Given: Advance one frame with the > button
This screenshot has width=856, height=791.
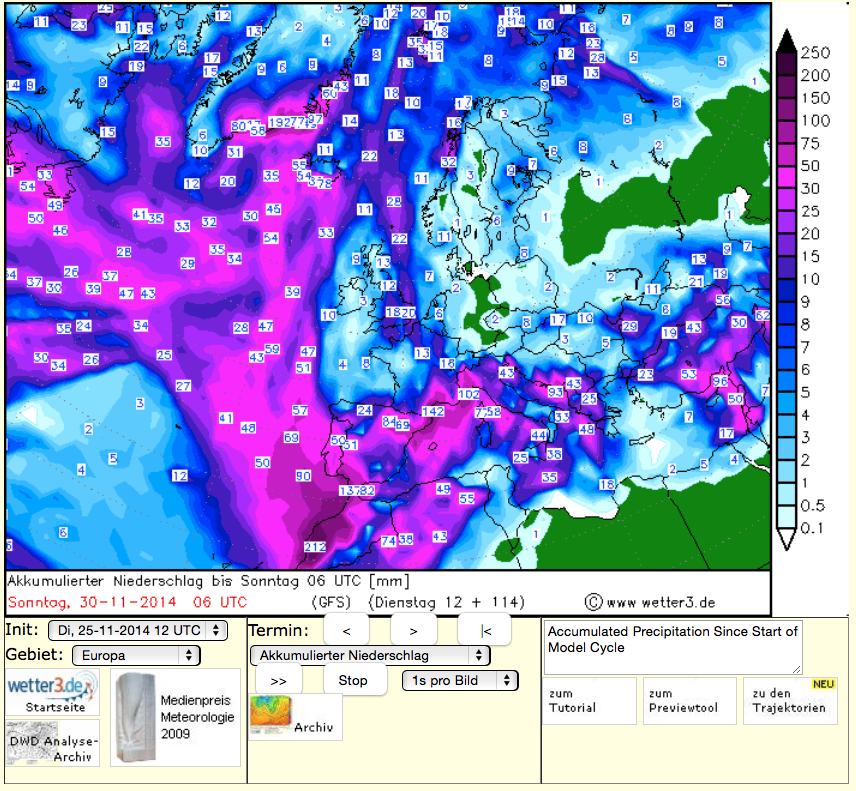Looking at the screenshot, I should pos(413,631).
